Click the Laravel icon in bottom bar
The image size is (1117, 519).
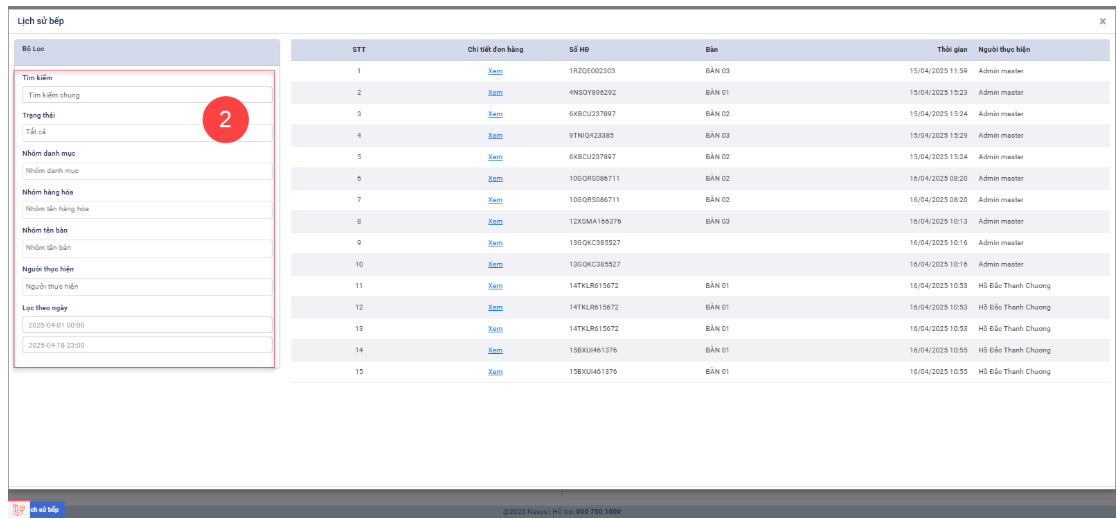tap(18, 510)
